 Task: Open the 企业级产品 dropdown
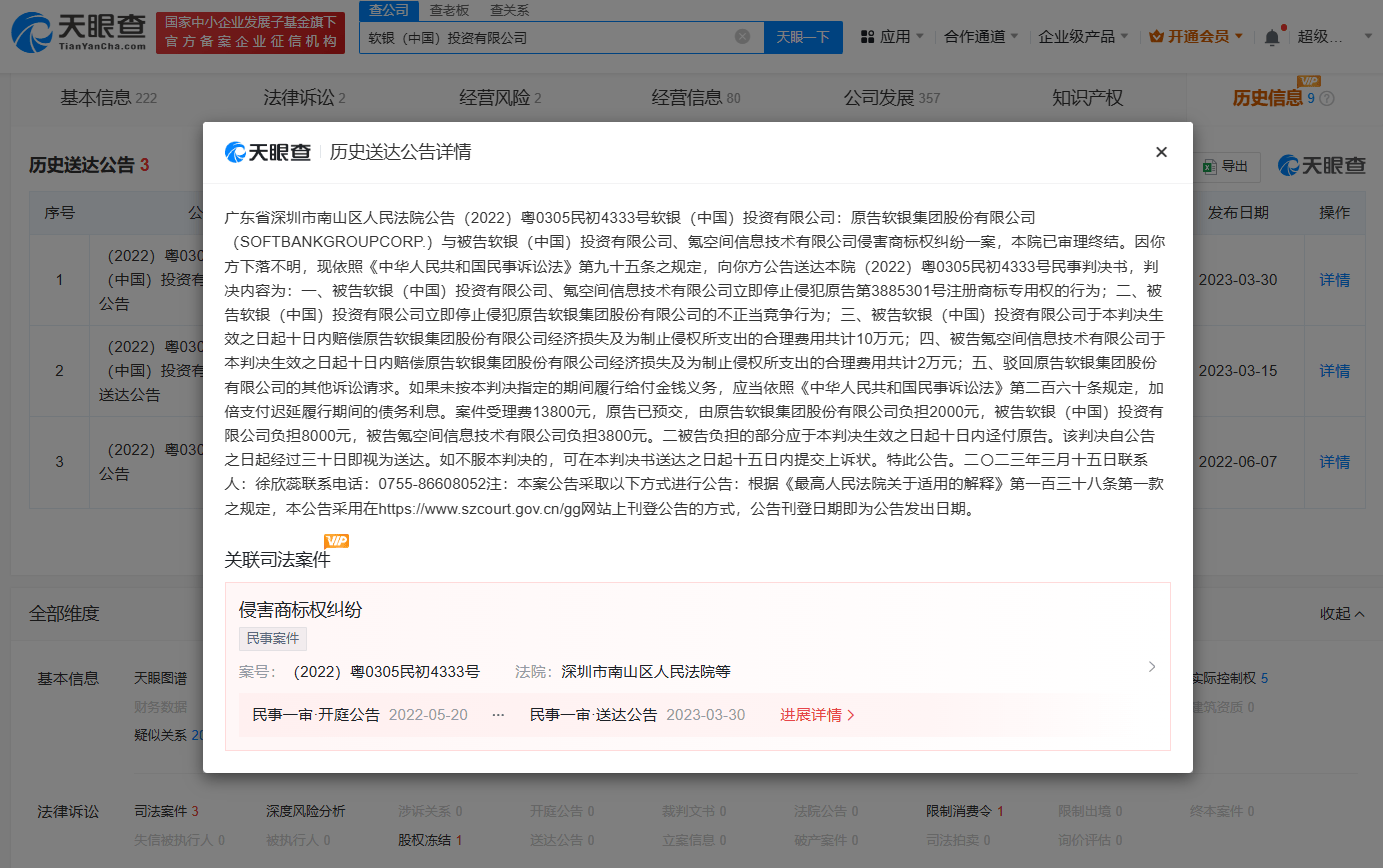click(x=1084, y=37)
